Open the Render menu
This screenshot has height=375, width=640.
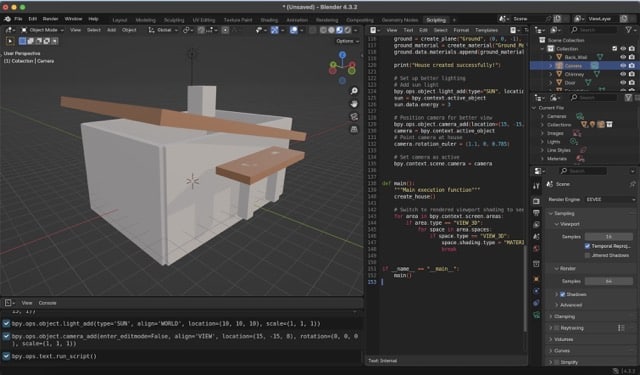click(x=50, y=19)
